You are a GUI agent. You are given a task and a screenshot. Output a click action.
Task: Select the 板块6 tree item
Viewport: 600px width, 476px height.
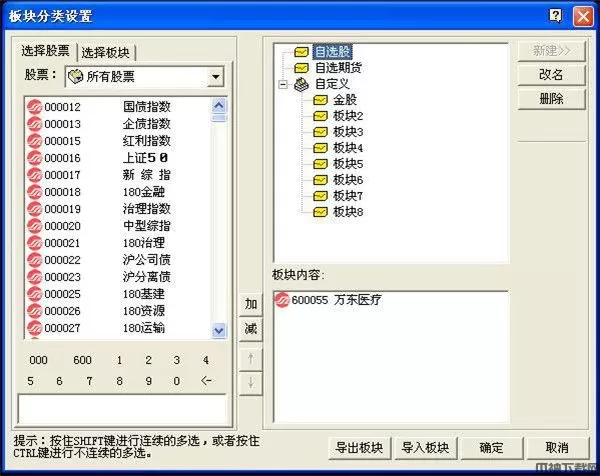(x=347, y=180)
